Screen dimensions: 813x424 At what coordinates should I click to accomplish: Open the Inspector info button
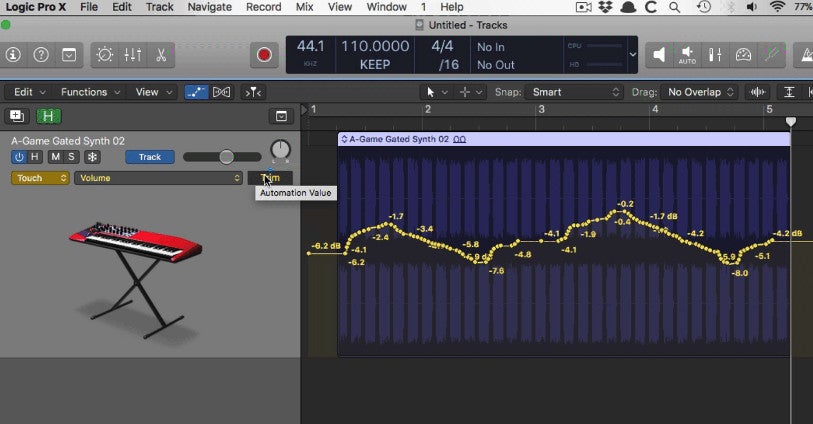pos(13,54)
